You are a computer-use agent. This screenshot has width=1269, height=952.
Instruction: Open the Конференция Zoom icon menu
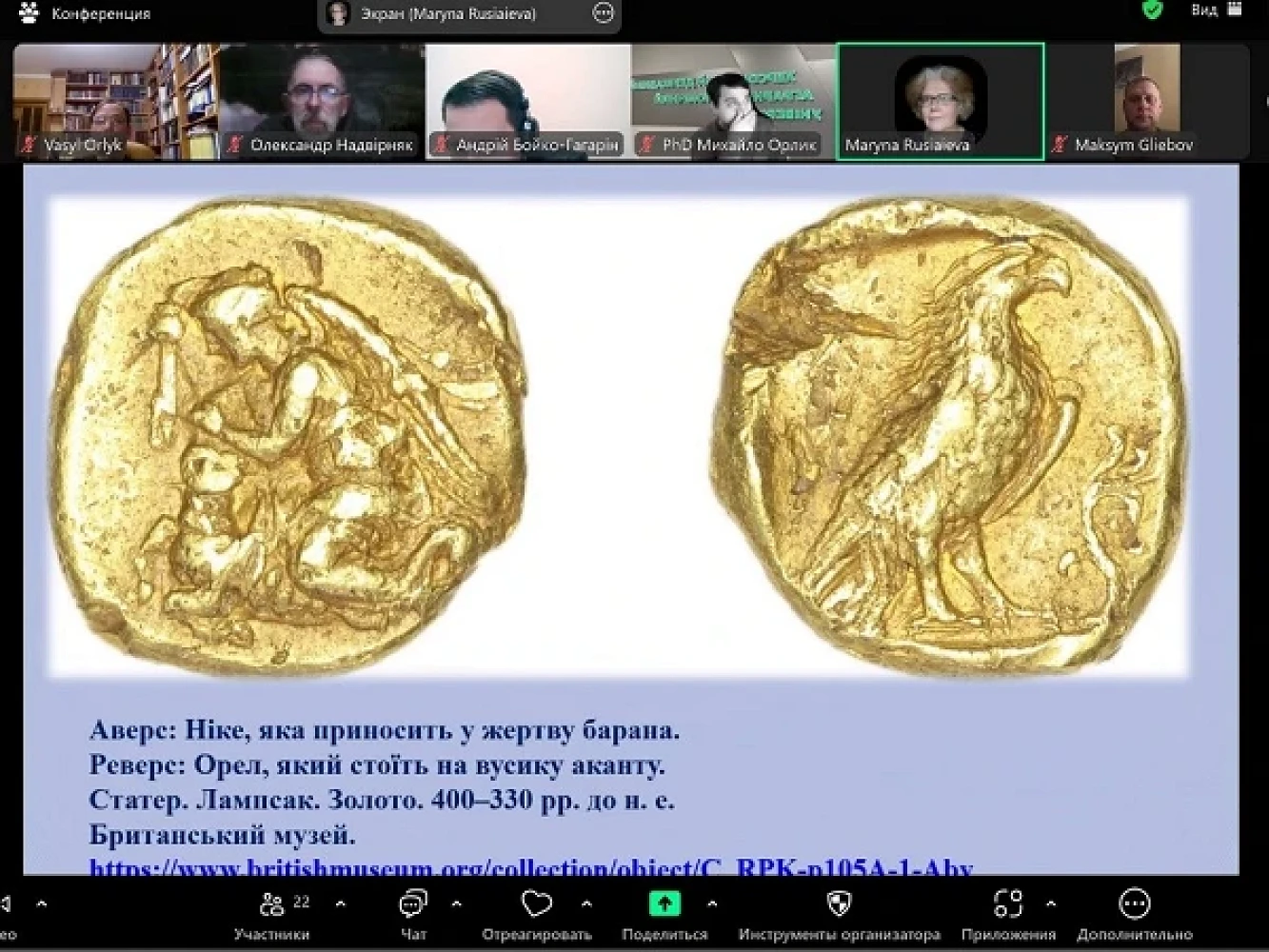pyautogui.click(x=29, y=13)
